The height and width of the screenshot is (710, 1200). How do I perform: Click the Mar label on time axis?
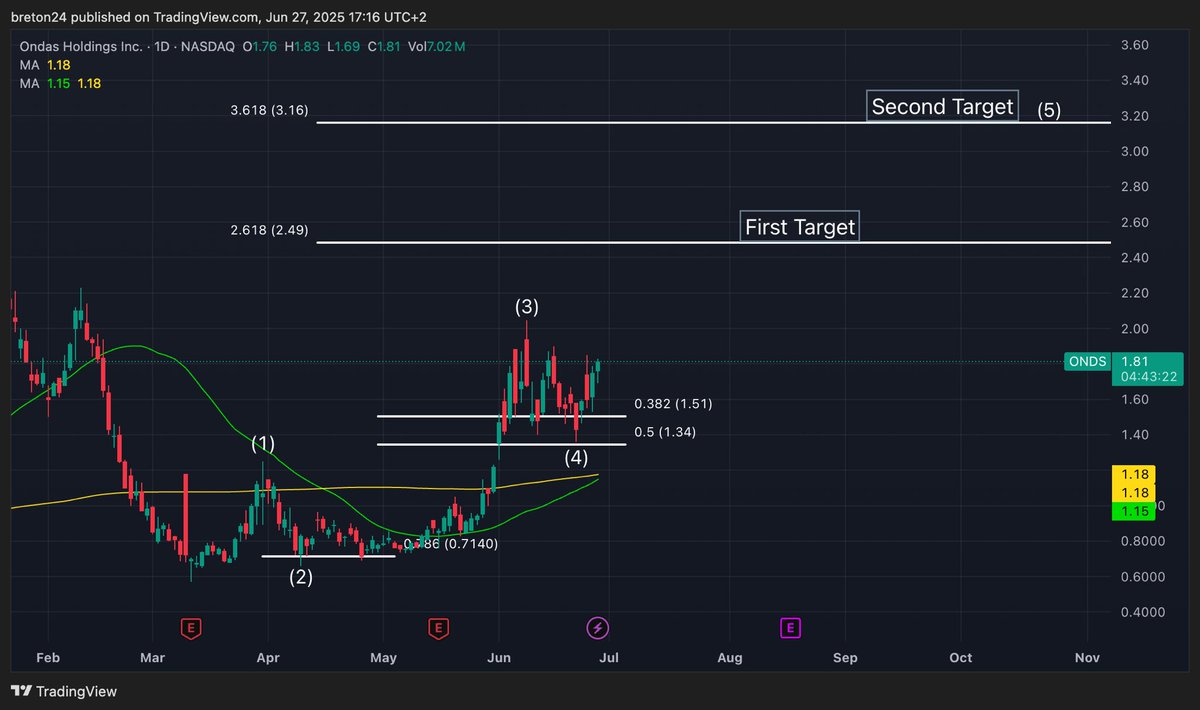[x=152, y=658]
